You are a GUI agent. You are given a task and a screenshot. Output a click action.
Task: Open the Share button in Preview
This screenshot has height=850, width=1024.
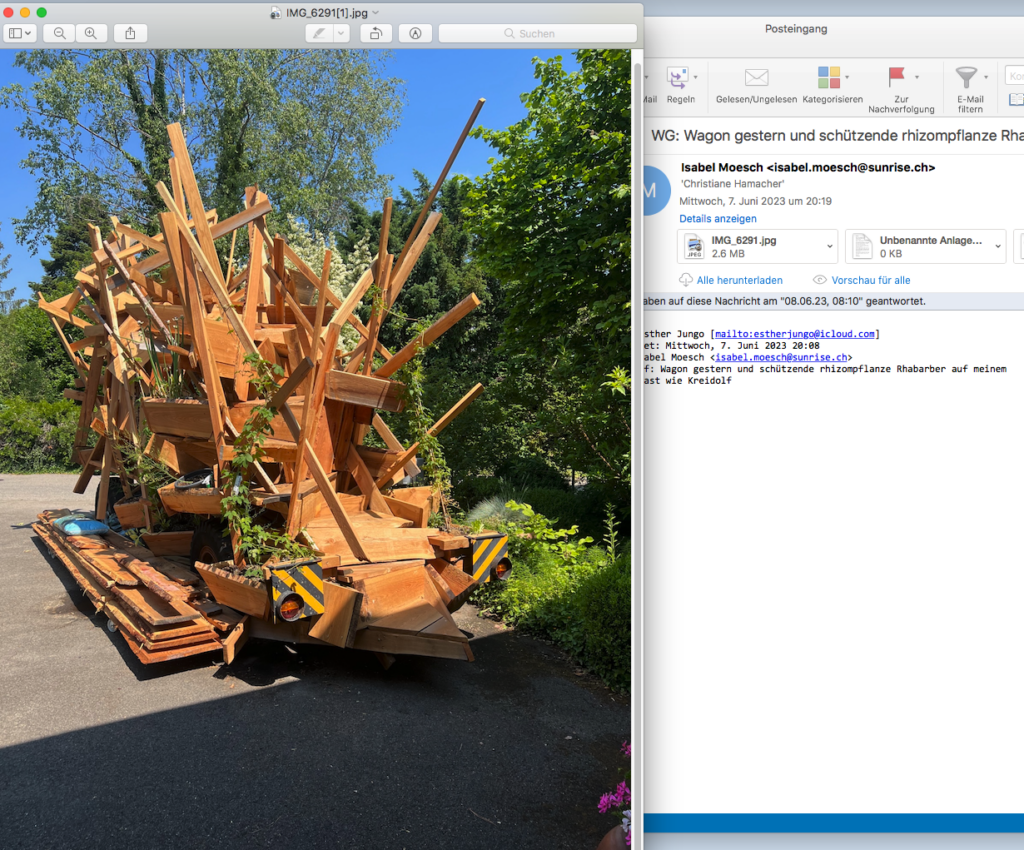click(131, 33)
